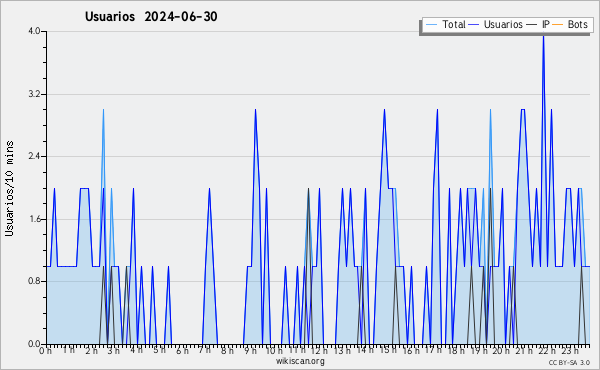Click the 'wikiscan.org' caption

(x=300, y=361)
